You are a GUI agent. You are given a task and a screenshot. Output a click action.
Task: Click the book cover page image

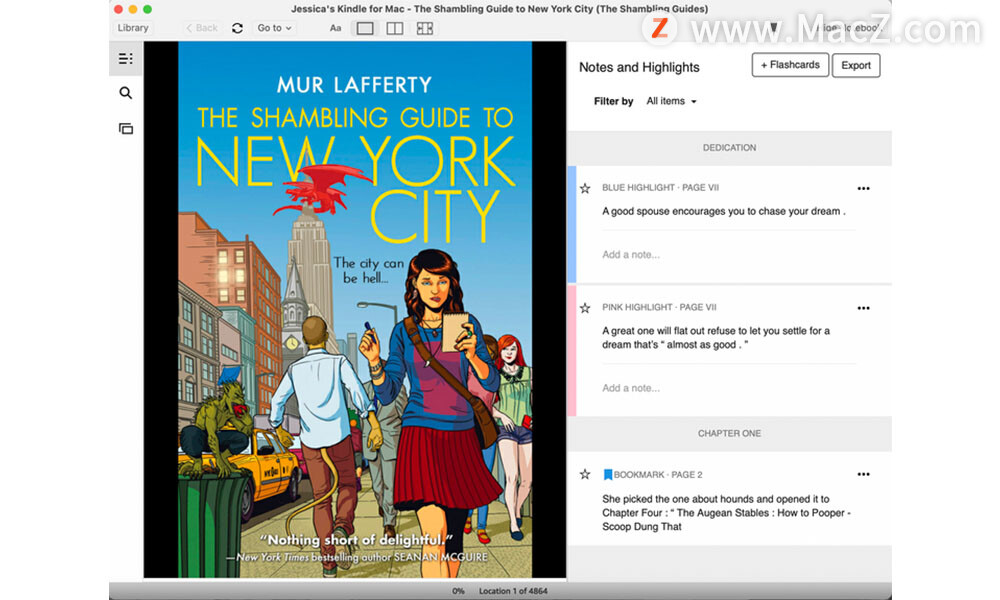pos(355,310)
